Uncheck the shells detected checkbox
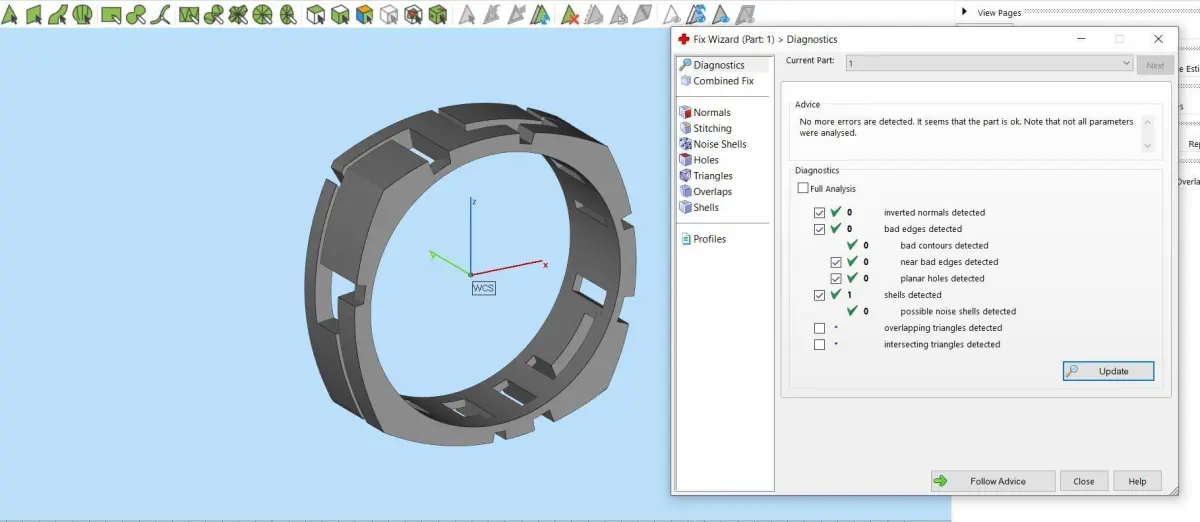Image resolution: width=1200 pixels, height=522 pixels. coord(820,295)
